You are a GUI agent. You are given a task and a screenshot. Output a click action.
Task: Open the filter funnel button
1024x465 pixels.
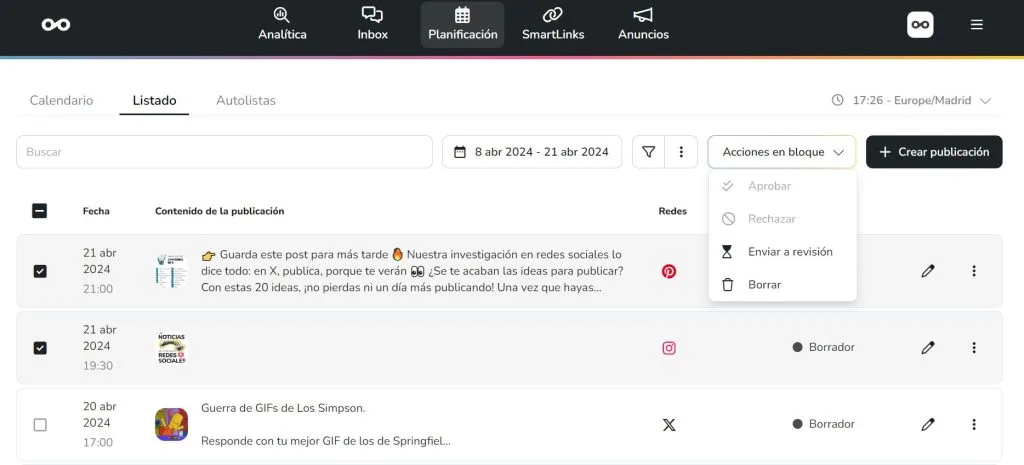point(648,152)
